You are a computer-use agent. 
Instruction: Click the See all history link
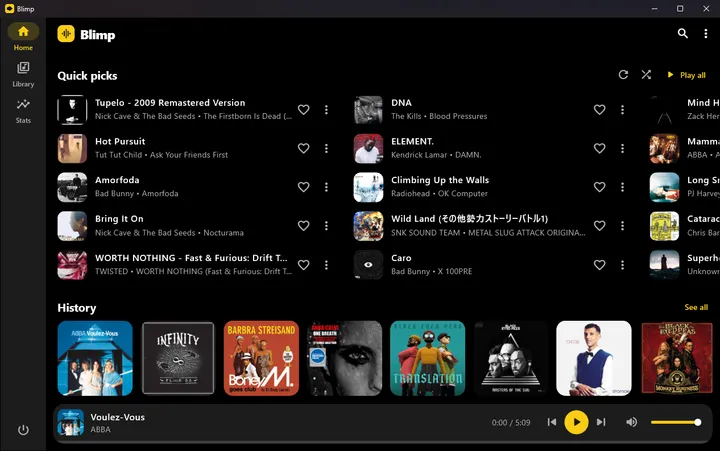point(696,307)
